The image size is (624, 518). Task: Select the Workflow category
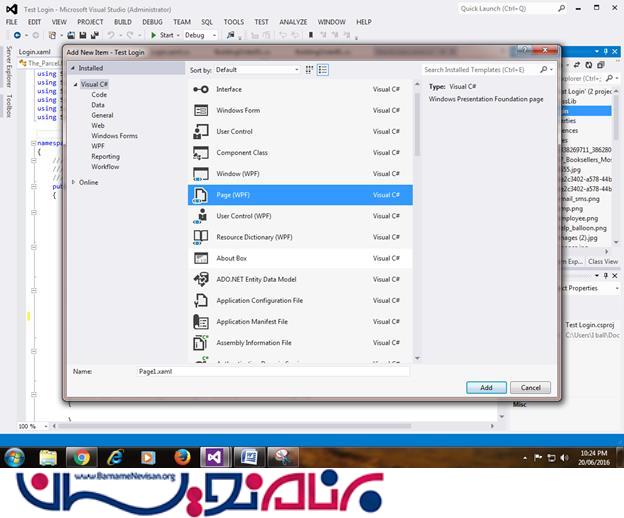click(105, 167)
